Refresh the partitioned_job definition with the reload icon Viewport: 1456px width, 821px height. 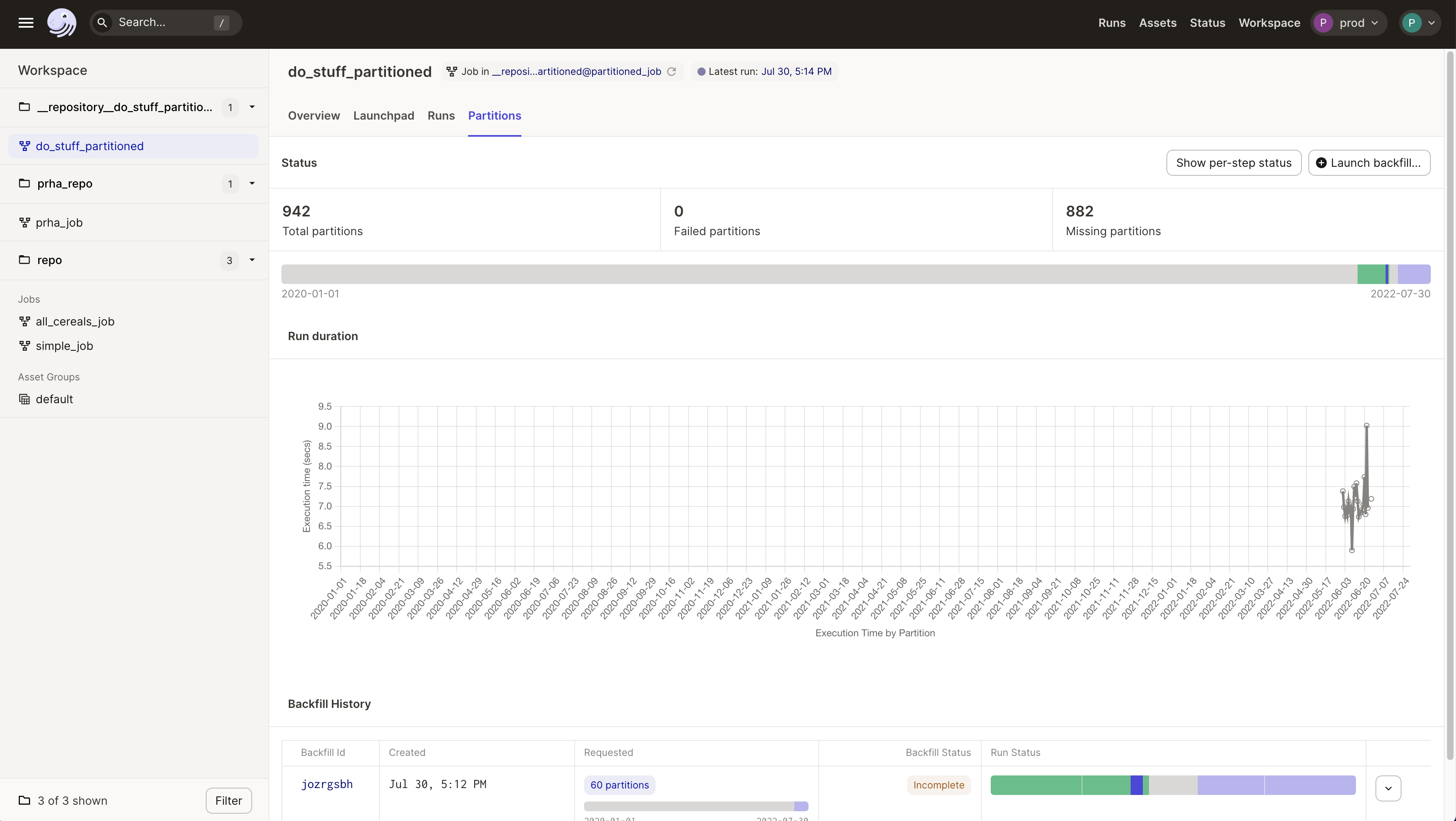tap(671, 71)
